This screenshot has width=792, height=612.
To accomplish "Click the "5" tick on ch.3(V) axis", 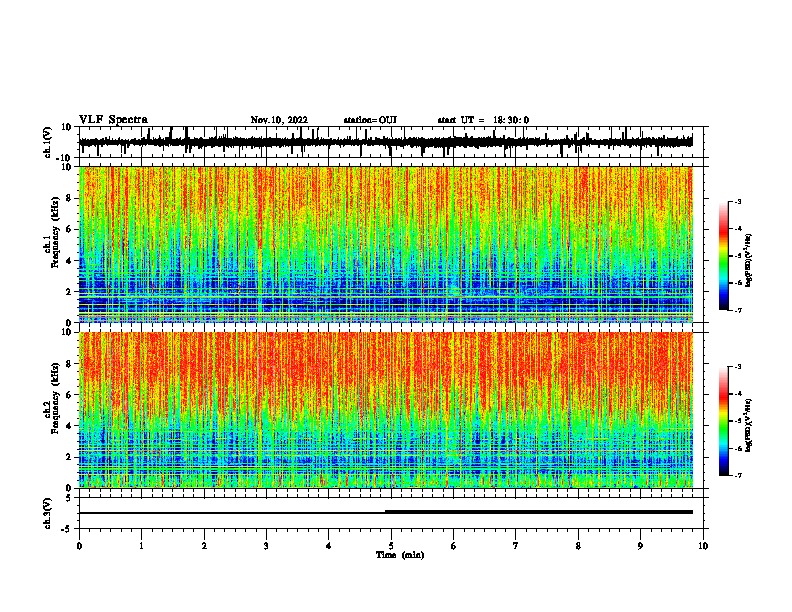I will 69,497.
